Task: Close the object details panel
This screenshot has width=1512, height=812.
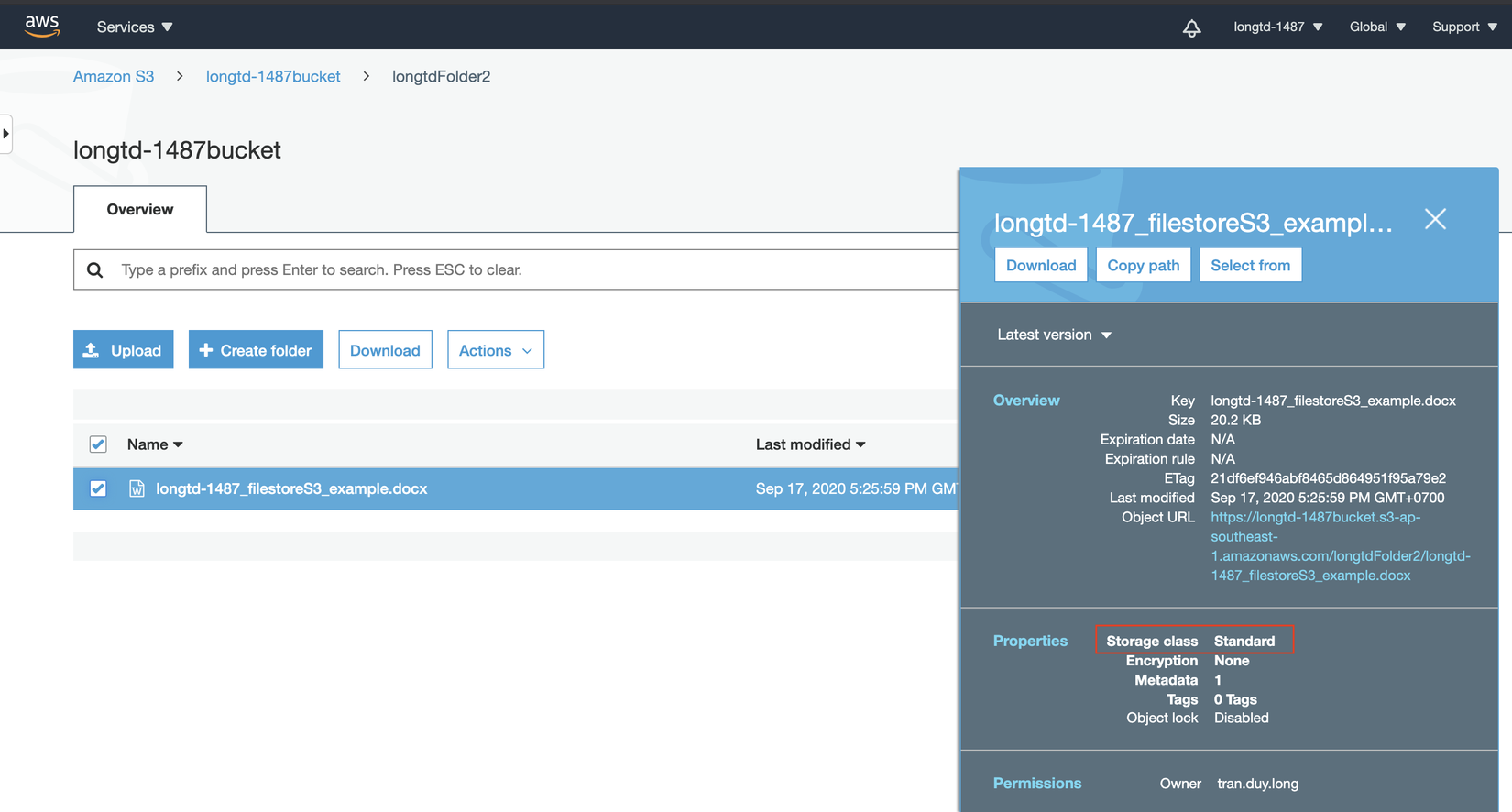Action: [1435, 219]
